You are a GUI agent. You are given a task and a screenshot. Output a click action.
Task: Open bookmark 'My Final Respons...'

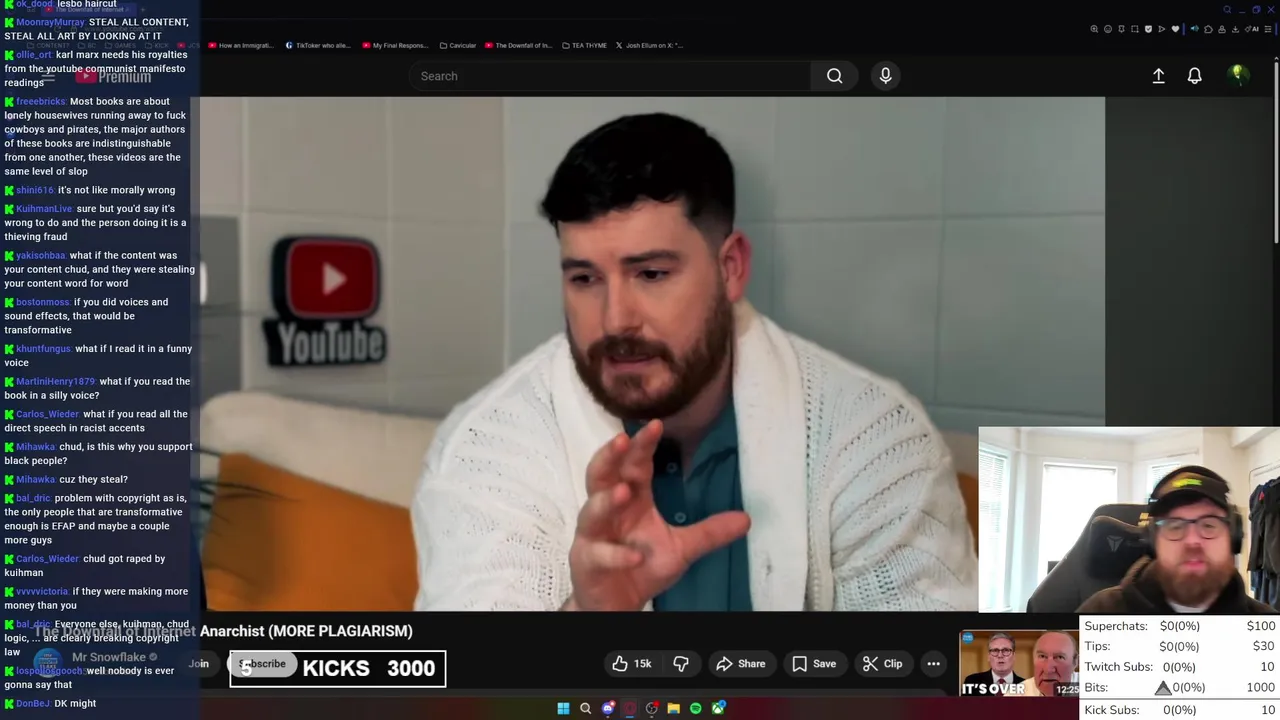pos(395,45)
